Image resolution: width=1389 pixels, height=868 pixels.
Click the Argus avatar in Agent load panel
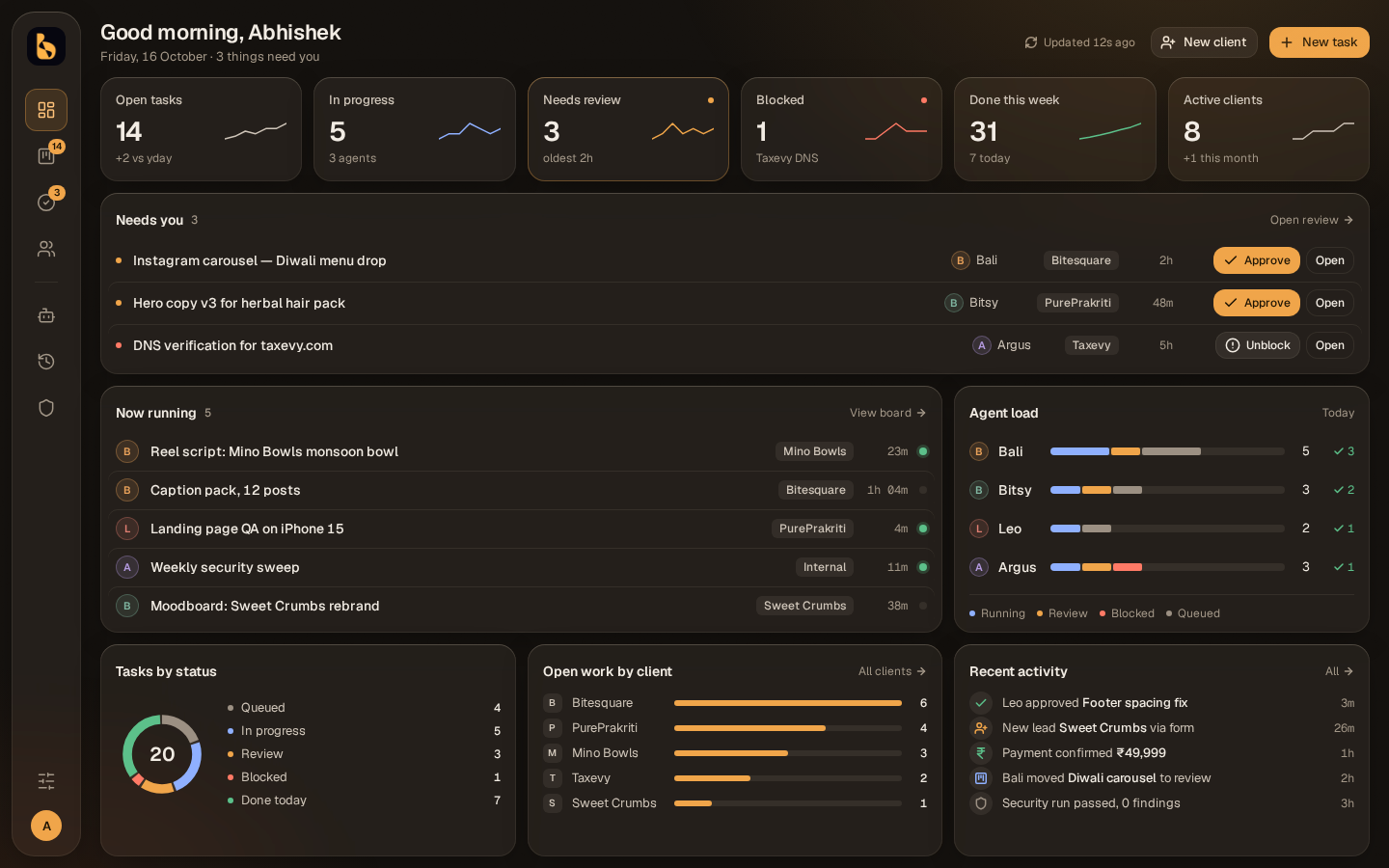pyautogui.click(x=979, y=567)
